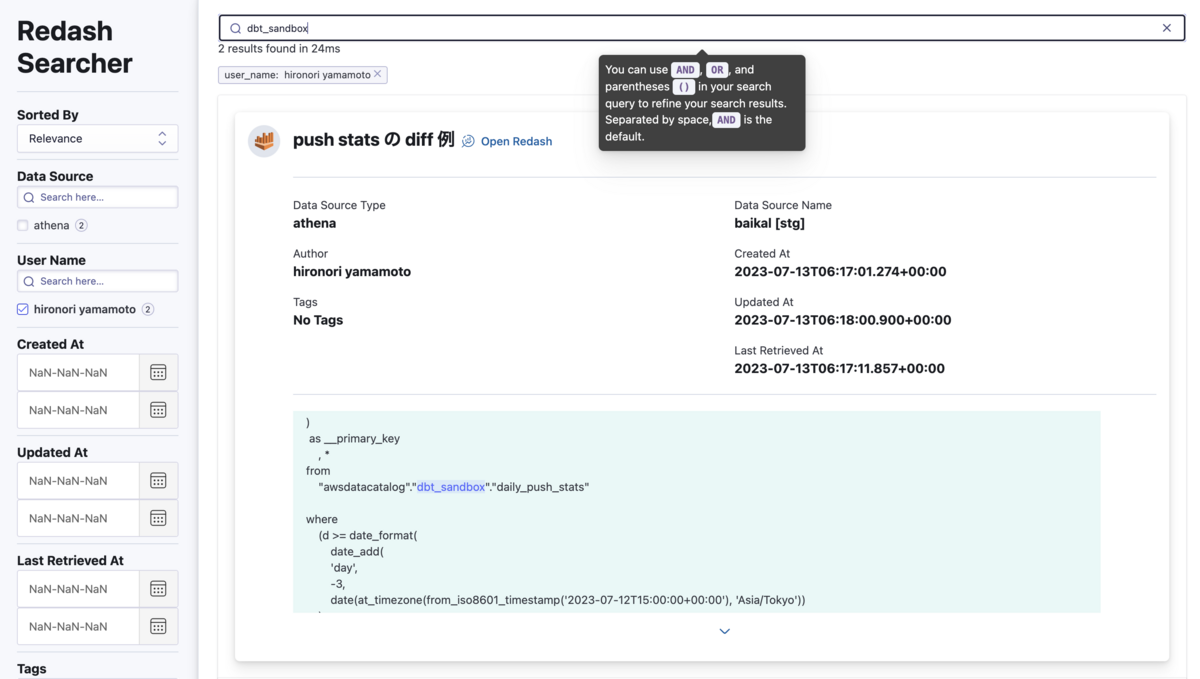Open the calendar picker for the first Updated At field

point(158,480)
